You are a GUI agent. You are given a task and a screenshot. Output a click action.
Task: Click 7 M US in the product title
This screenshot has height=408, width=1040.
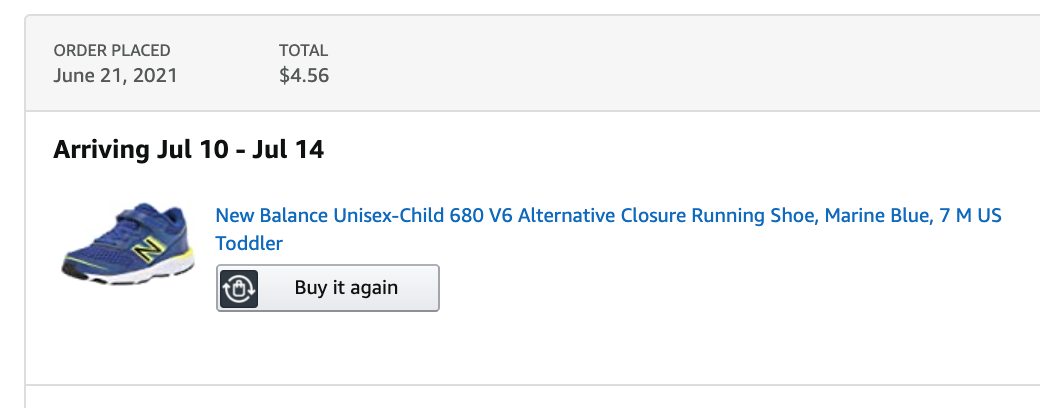(x=970, y=216)
